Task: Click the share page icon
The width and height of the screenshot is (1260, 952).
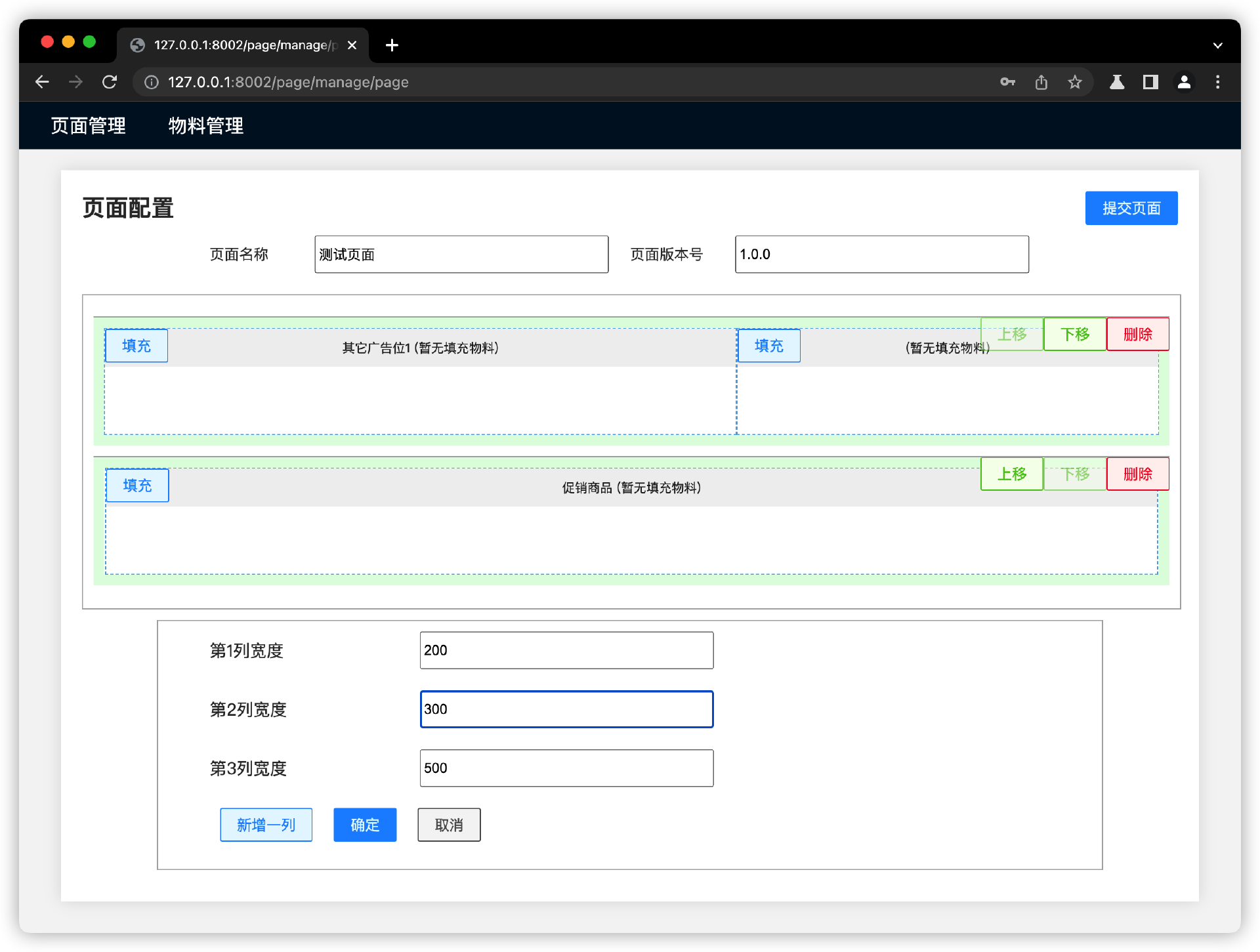Action: pyautogui.click(x=1041, y=82)
